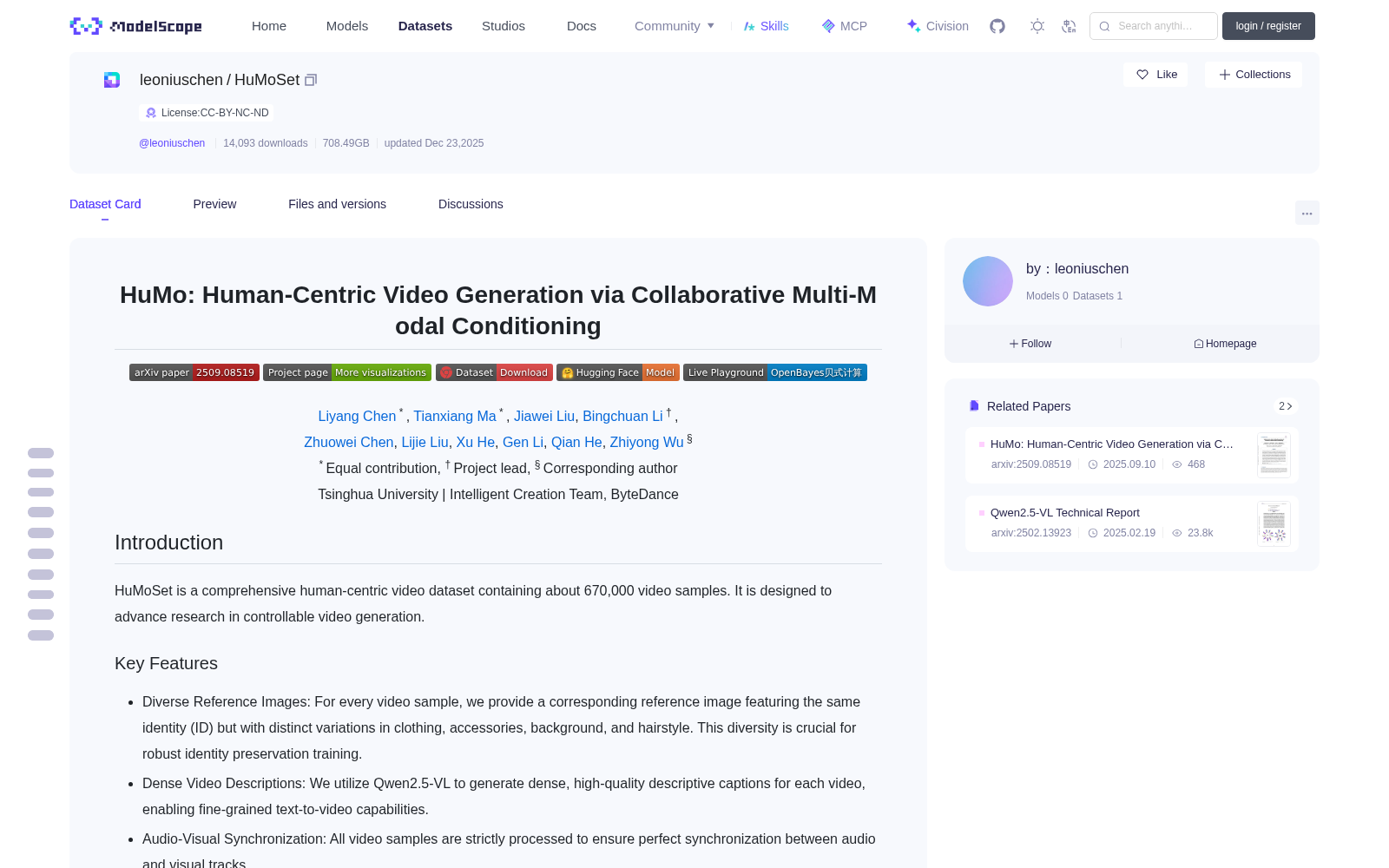This screenshot has height=868, width=1389.
Task: Click the Introduction heading
Action: click(x=169, y=542)
